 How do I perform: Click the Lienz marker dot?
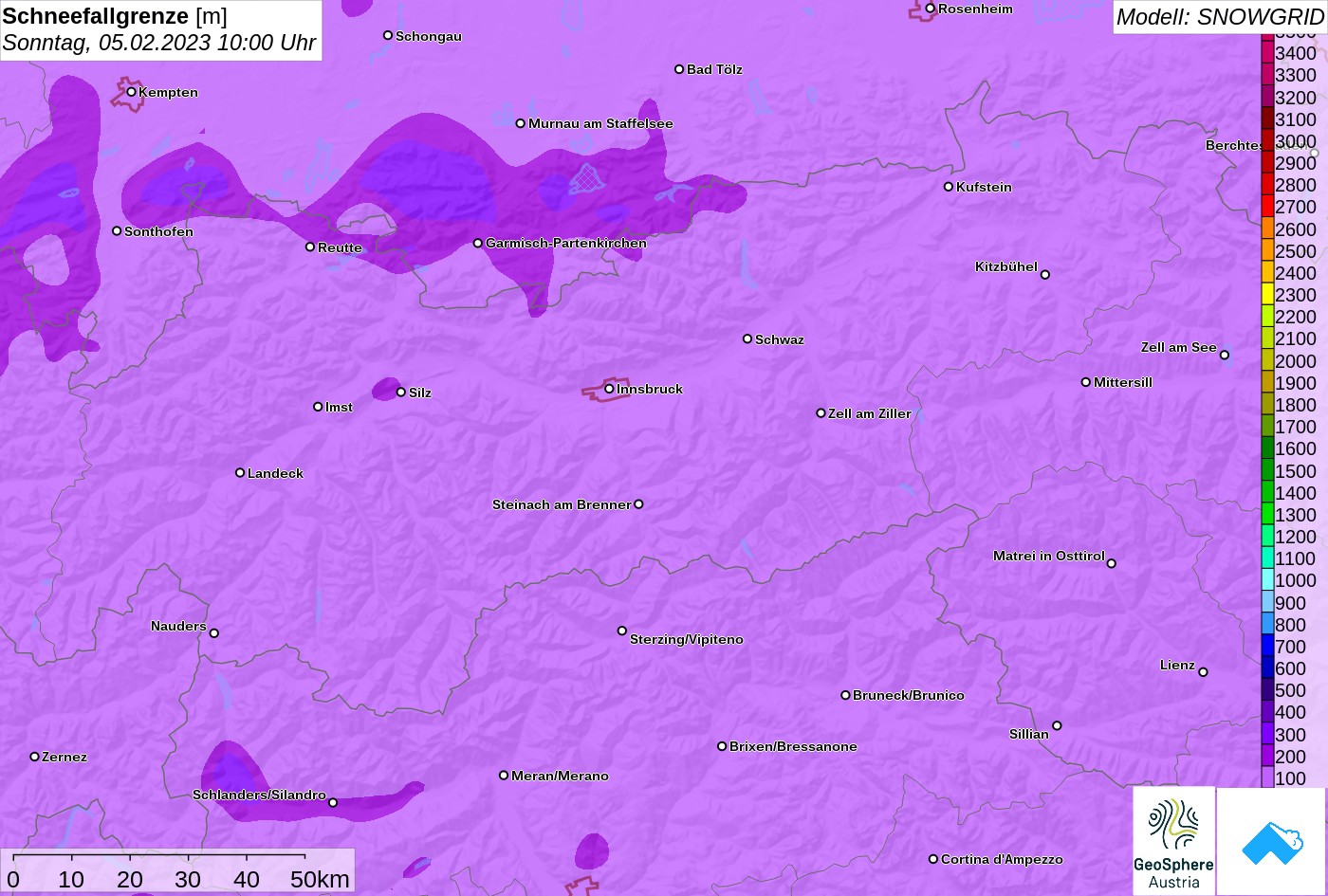click(1203, 672)
